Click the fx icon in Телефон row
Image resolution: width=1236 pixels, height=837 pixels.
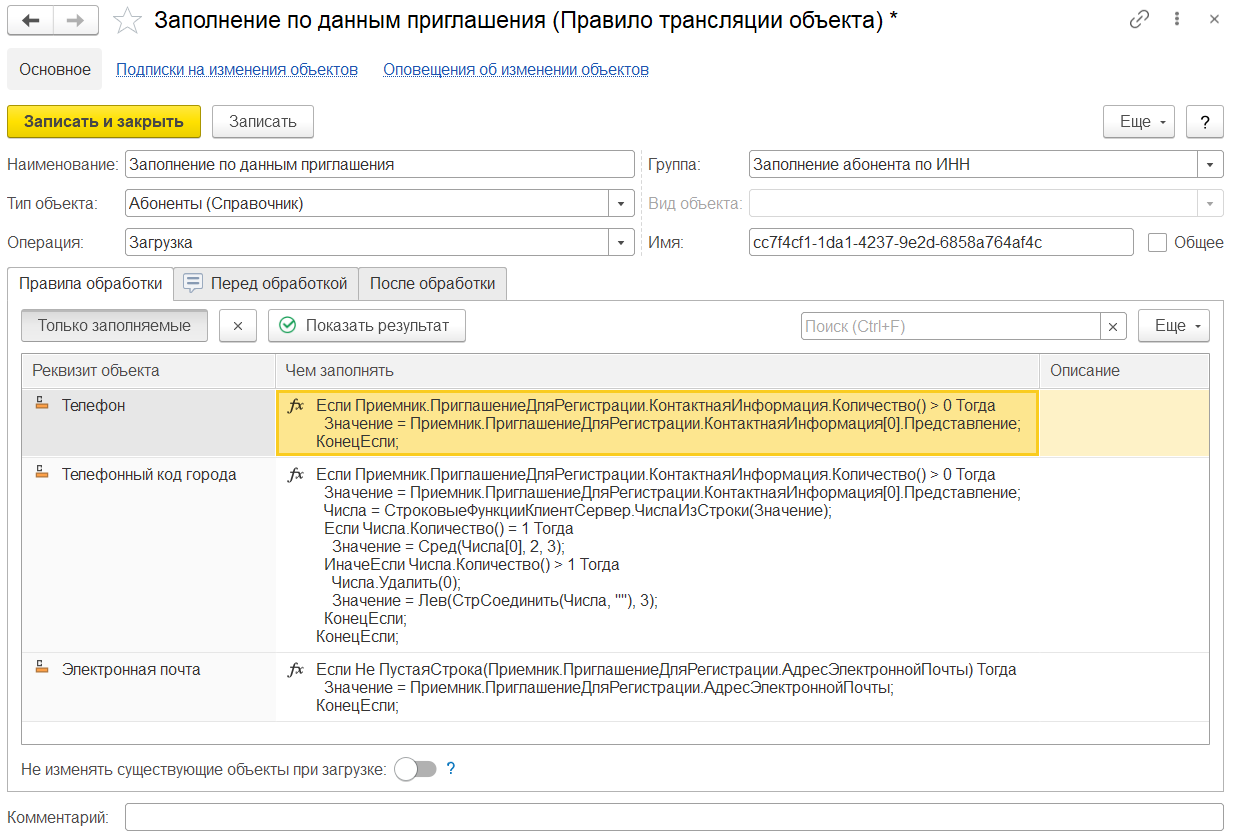pos(296,406)
